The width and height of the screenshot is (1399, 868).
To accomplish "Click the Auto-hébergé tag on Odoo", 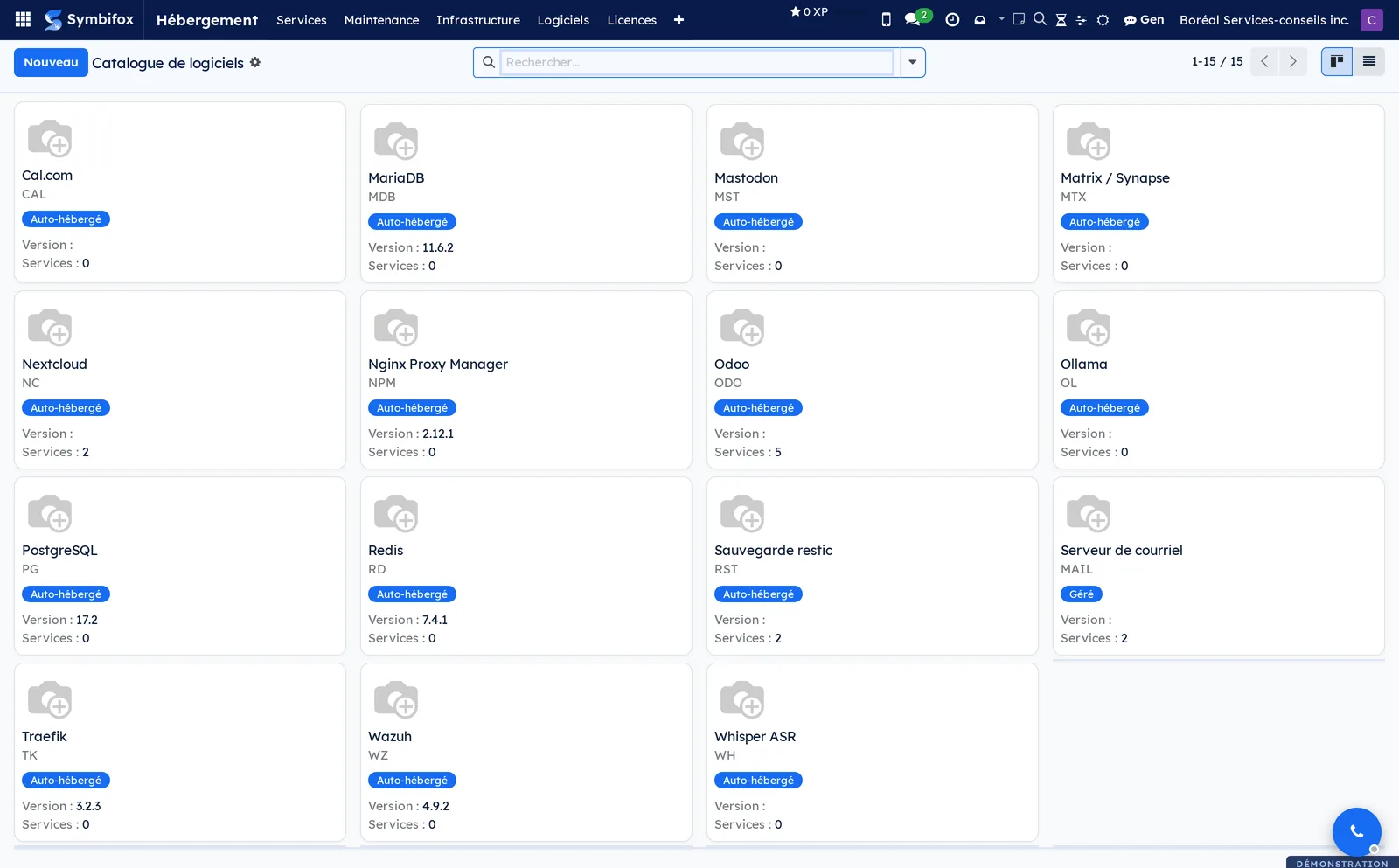I will click(x=758, y=408).
